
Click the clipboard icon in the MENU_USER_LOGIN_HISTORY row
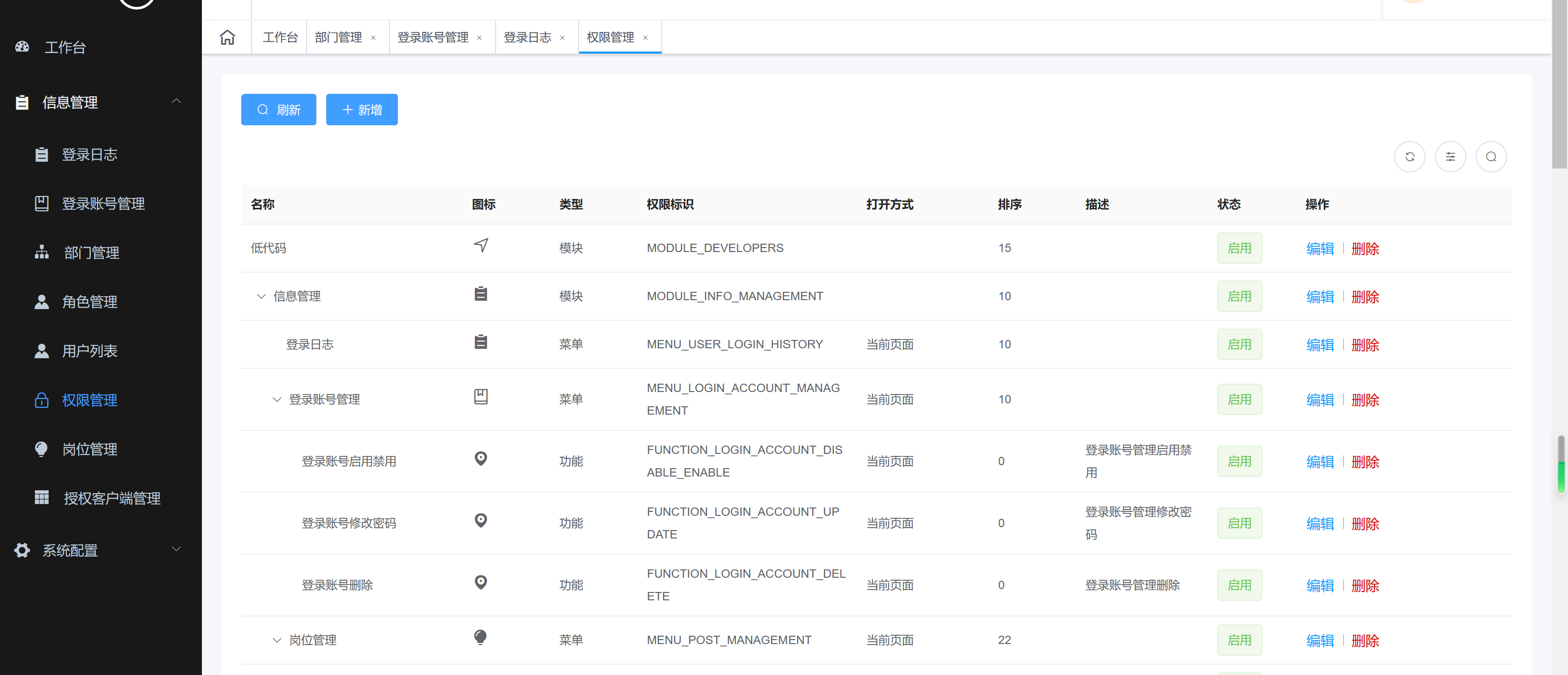[x=481, y=342]
